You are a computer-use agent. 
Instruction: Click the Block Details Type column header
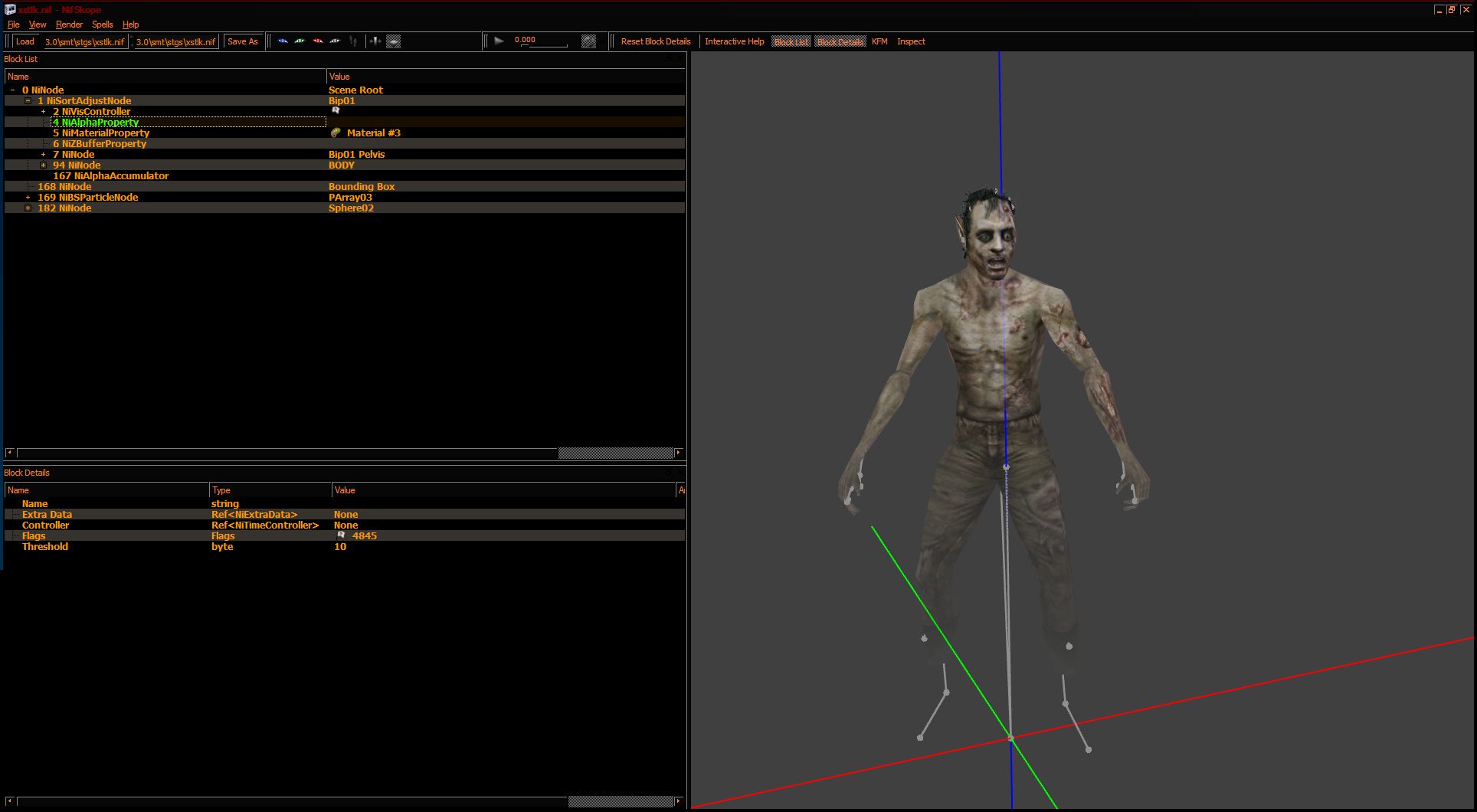[x=270, y=489]
